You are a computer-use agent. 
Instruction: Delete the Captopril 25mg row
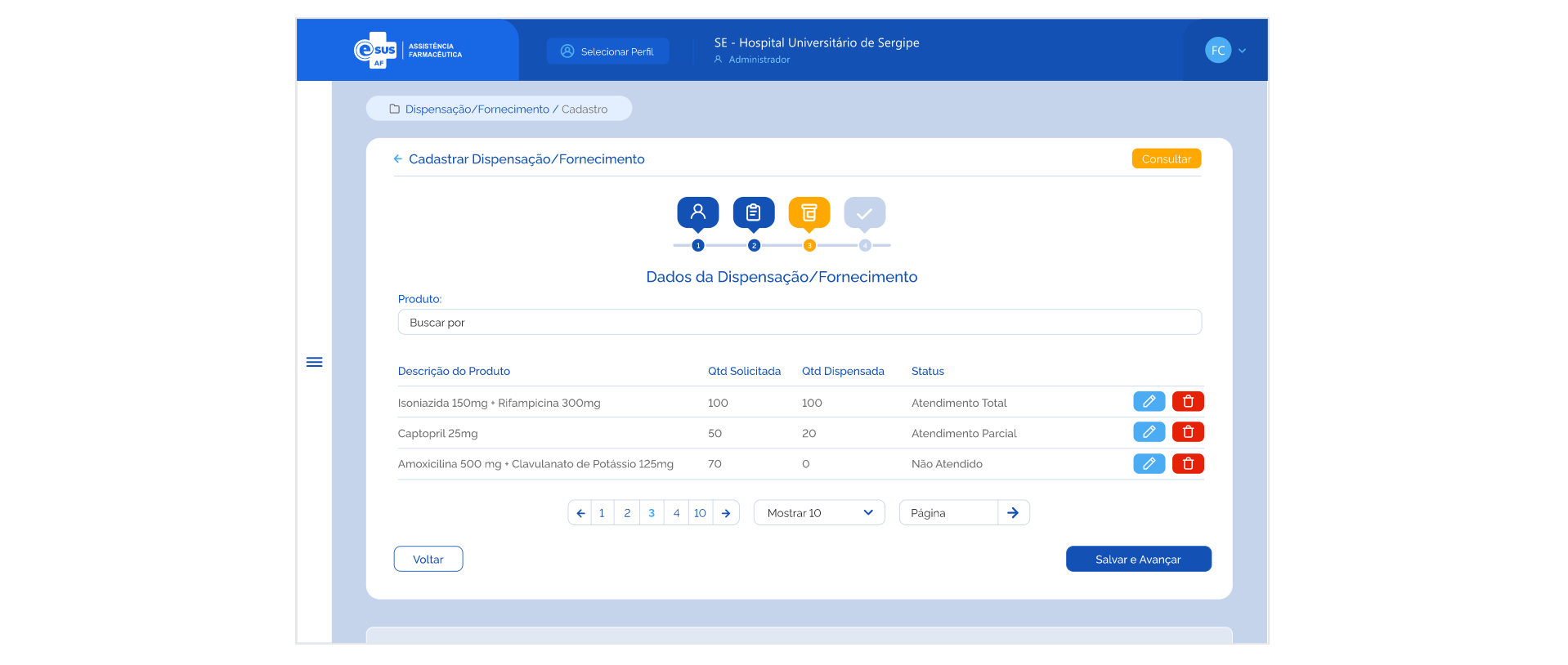tap(1188, 432)
